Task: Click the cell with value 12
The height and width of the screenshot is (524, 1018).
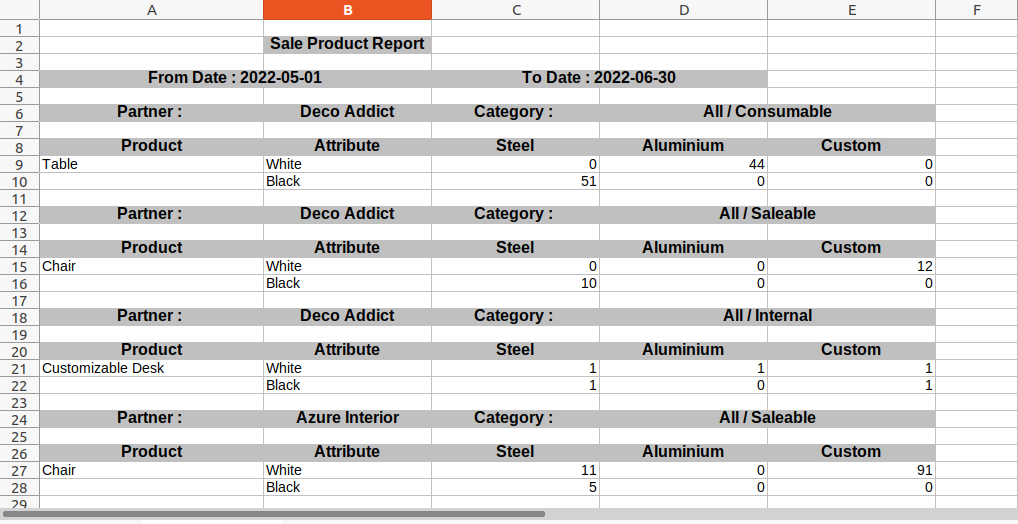Action: pyautogui.click(x=851, y=266)
